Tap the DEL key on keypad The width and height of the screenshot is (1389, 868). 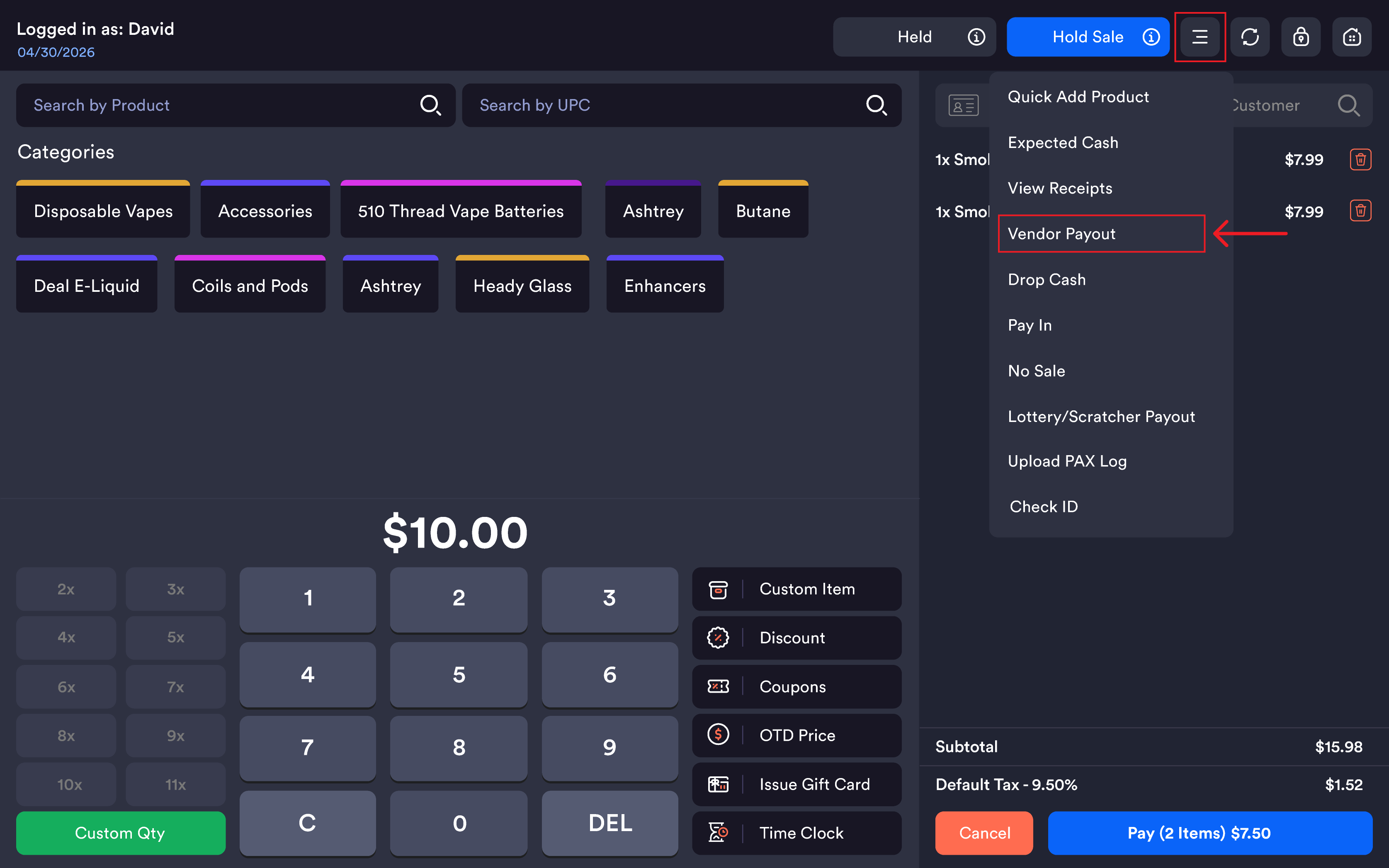(x=610, y=823)
